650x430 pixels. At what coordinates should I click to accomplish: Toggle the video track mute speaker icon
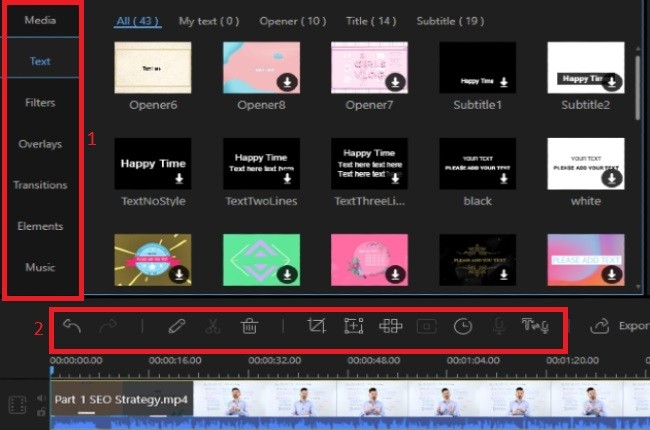click(41, 397)
